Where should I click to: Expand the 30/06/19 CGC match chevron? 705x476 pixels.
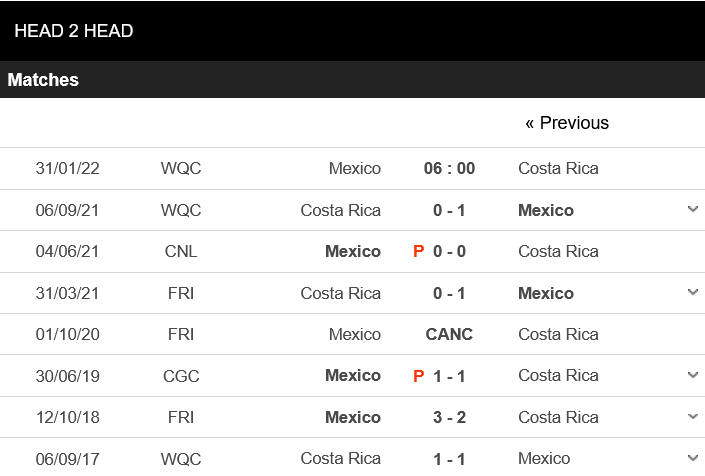click(693, 375)
